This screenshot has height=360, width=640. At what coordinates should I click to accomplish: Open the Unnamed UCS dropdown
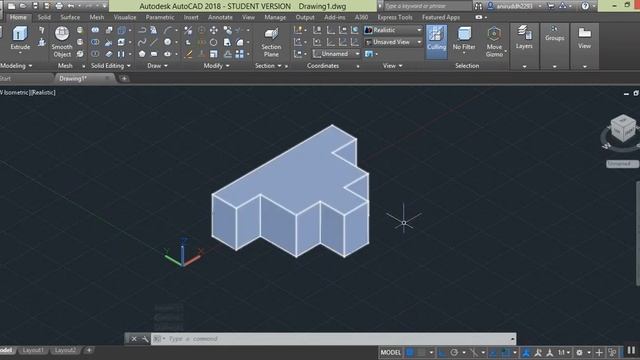click(337, 54)
